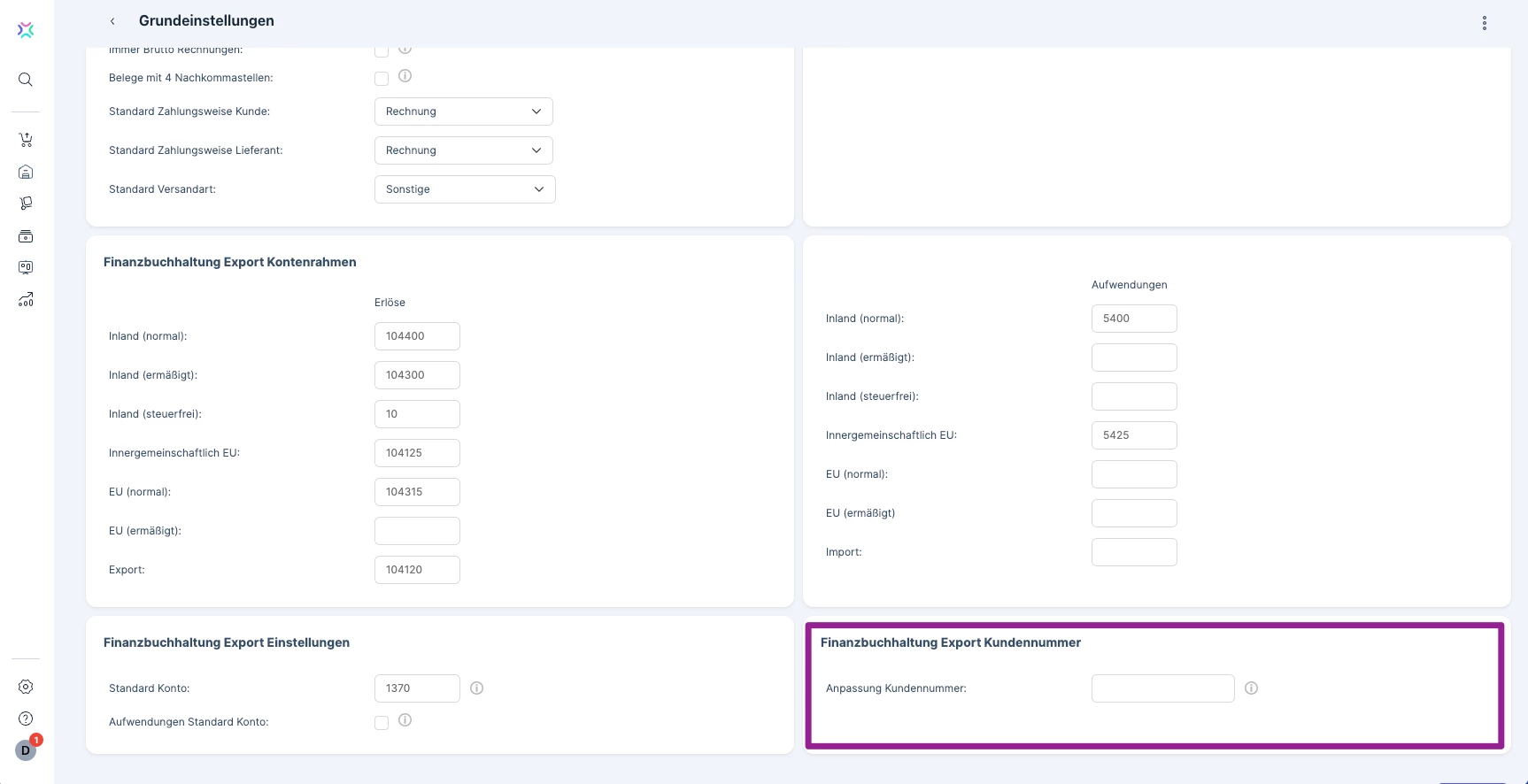Expand Standard Zahlungsweise Kunde dropdown
Screen dimensions: 1528x784
[464, 111]
